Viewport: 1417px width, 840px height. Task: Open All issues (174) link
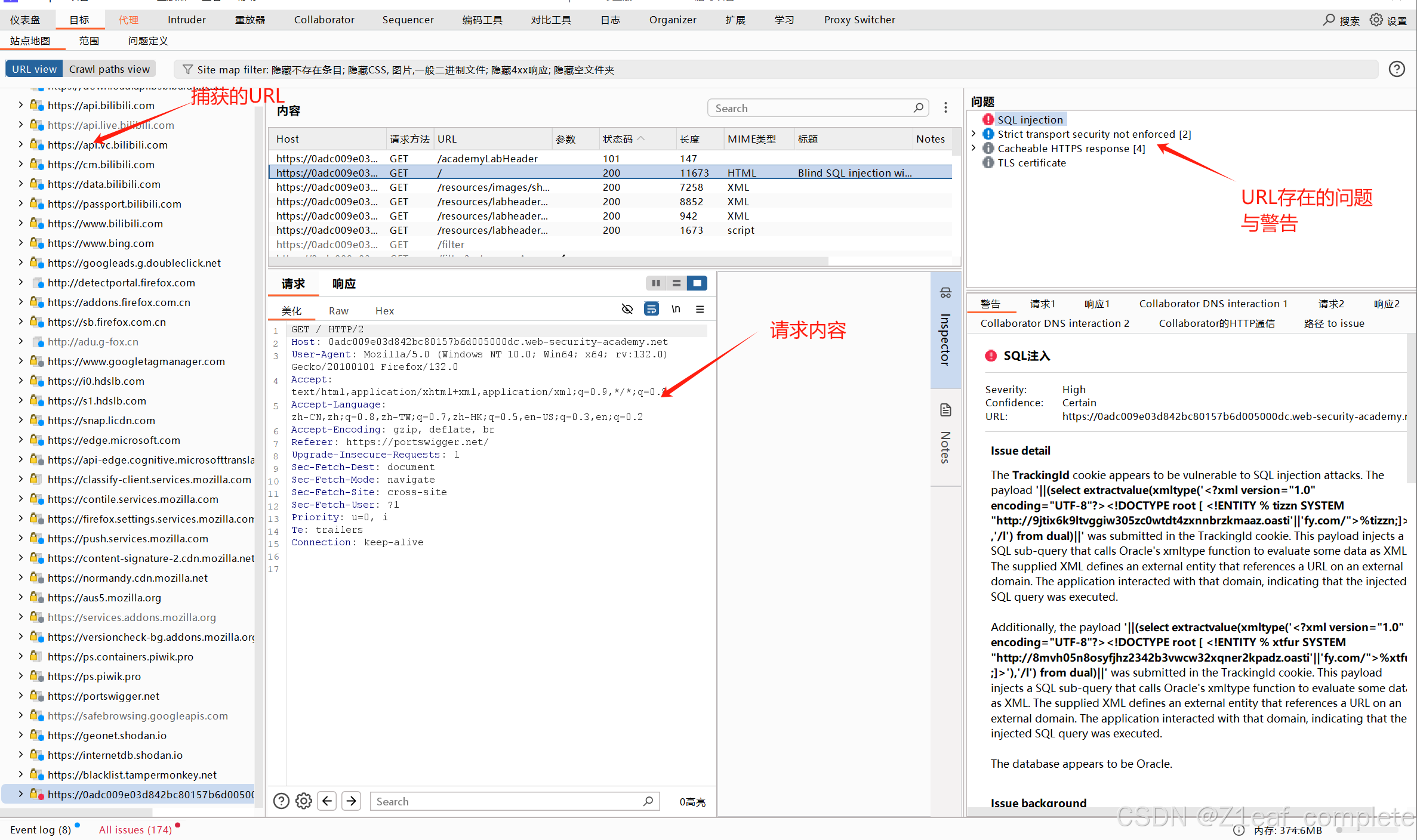click(135, 830)
